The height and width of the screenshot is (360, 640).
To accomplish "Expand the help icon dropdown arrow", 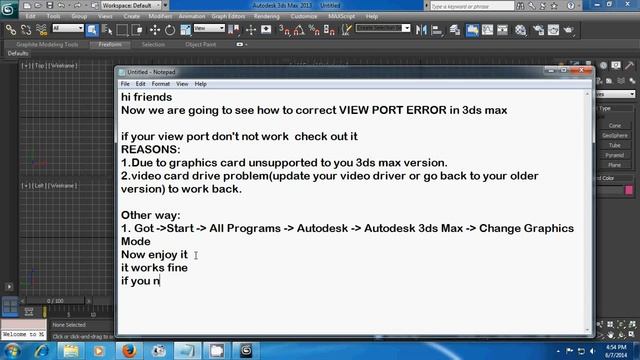I will [x=580, y=6].
